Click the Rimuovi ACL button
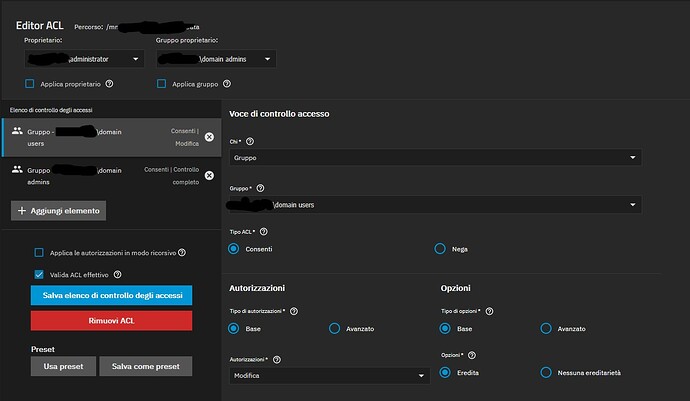The height and width of the screenshot is (401, 690). pos(111,321)
